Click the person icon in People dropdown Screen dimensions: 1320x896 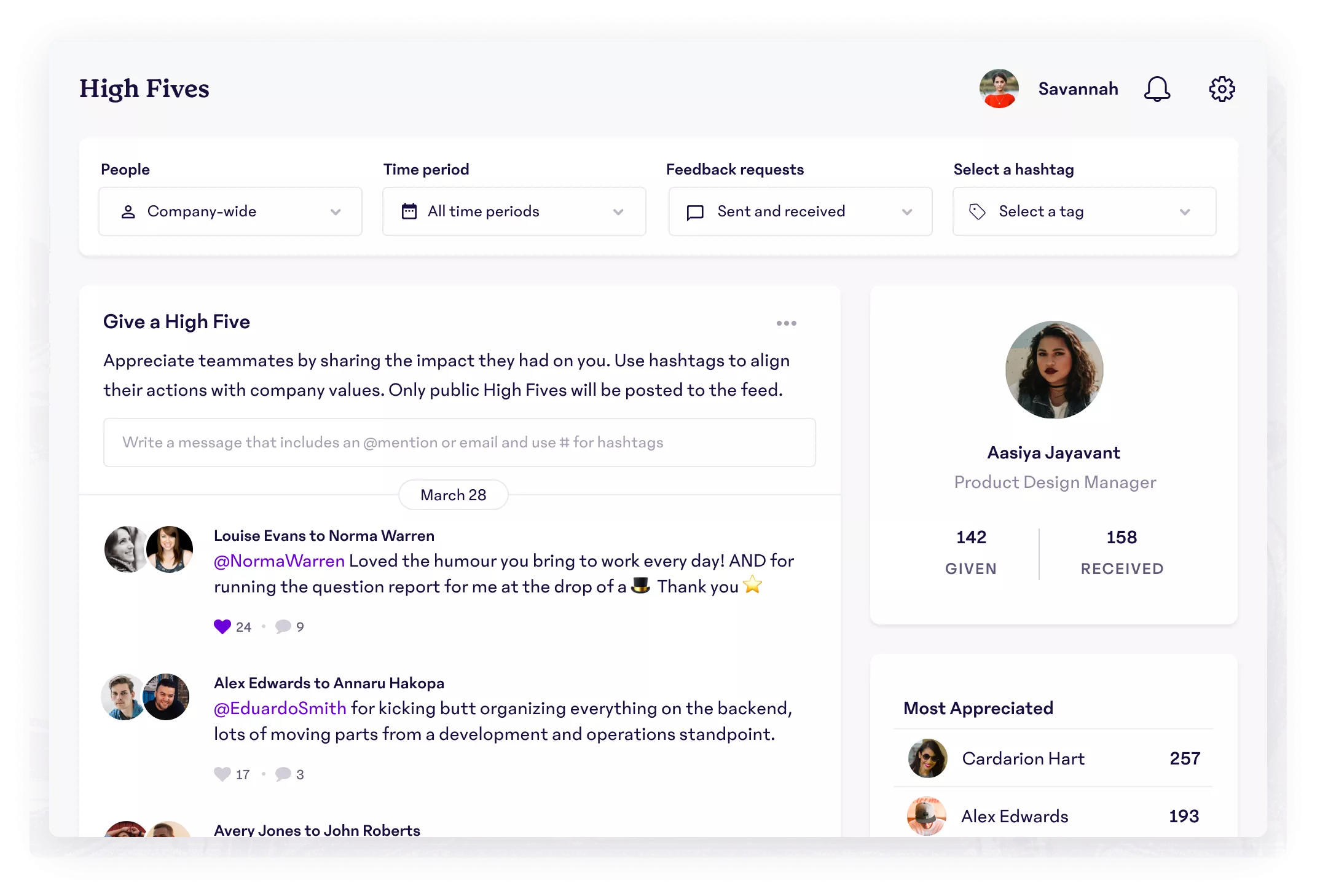coord(128,211)
